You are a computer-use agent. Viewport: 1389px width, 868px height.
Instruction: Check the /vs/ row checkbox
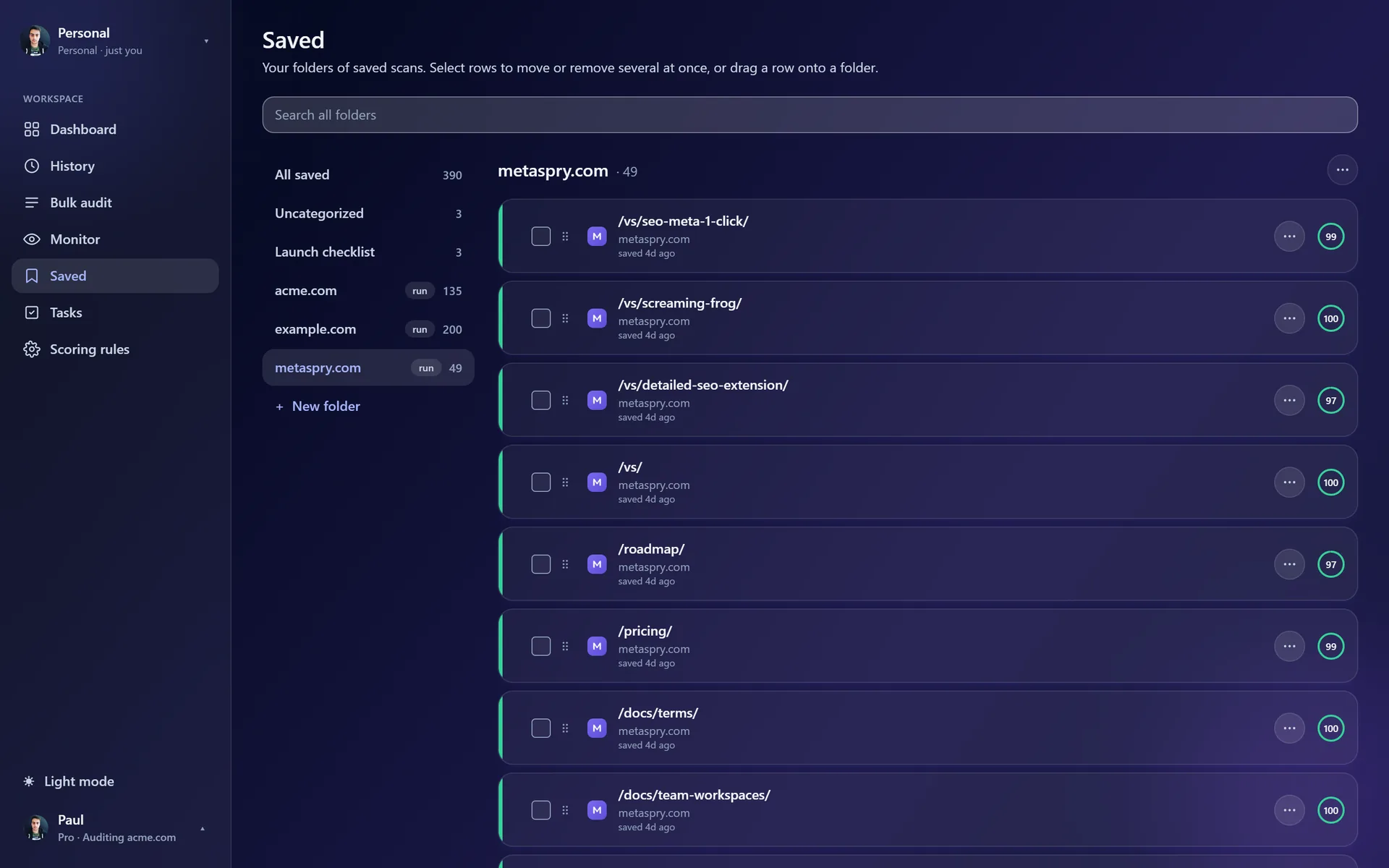541,482
